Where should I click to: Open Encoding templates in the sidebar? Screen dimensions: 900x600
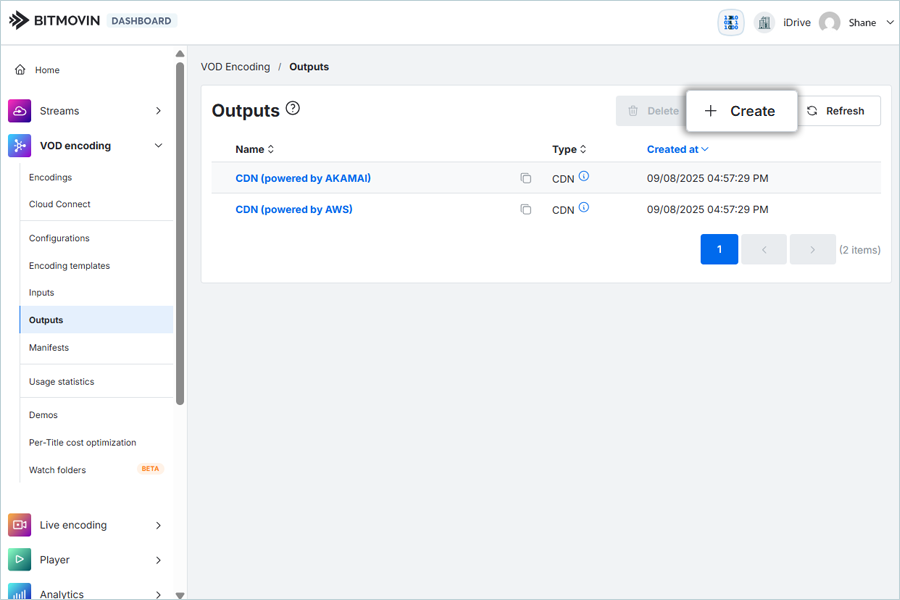[x=69, y=266]
